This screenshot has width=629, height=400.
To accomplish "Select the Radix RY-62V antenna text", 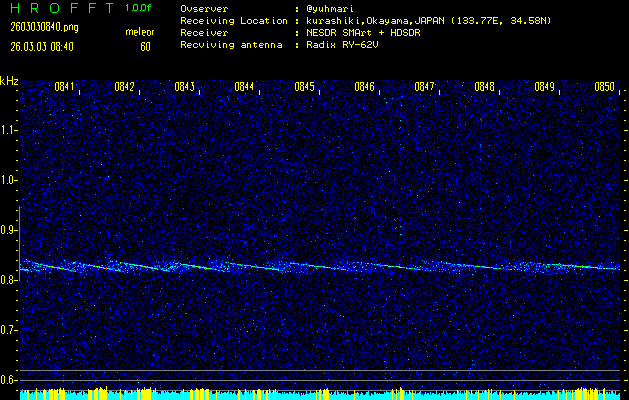I will [345, 46].
